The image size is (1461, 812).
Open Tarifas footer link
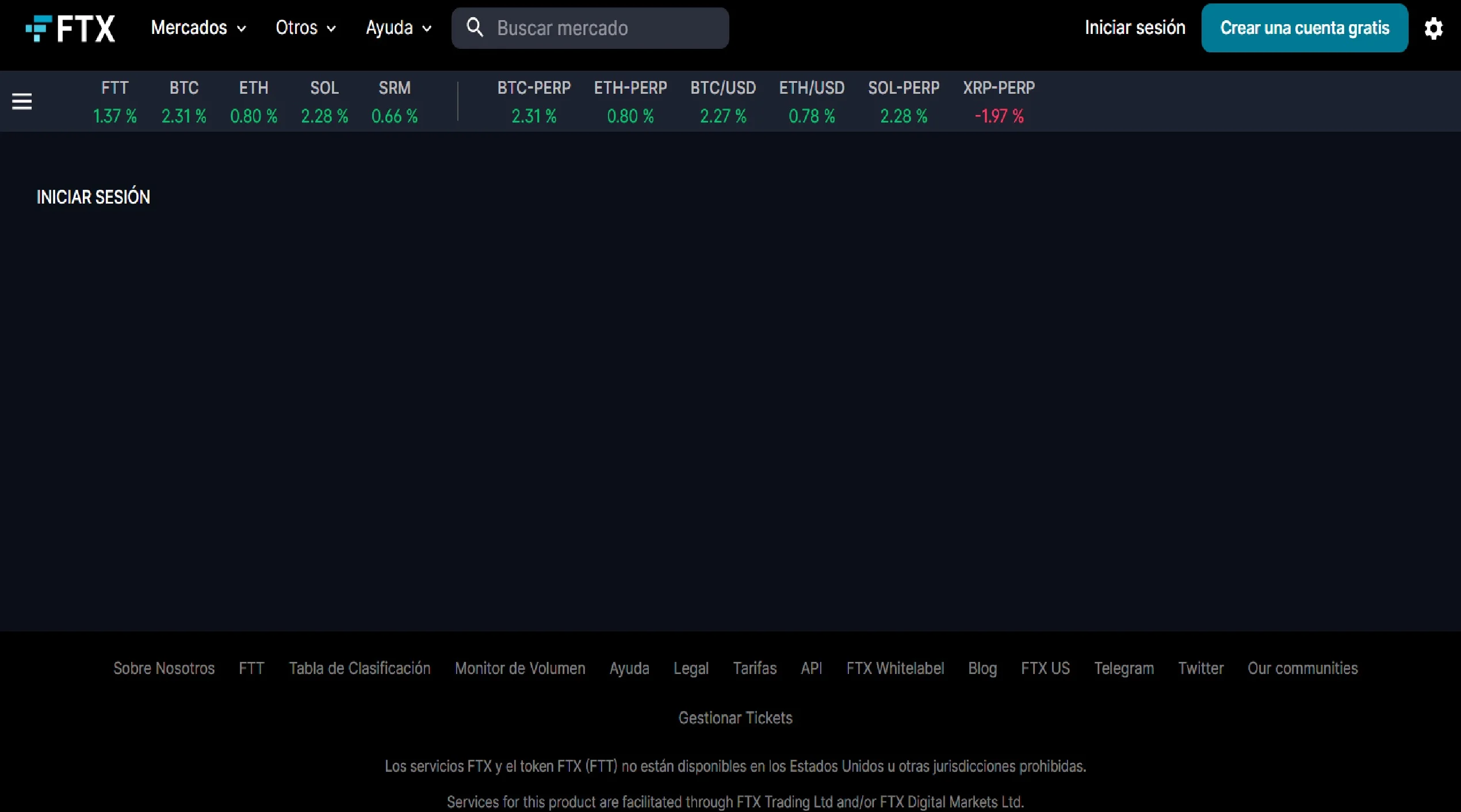(755, 668)
